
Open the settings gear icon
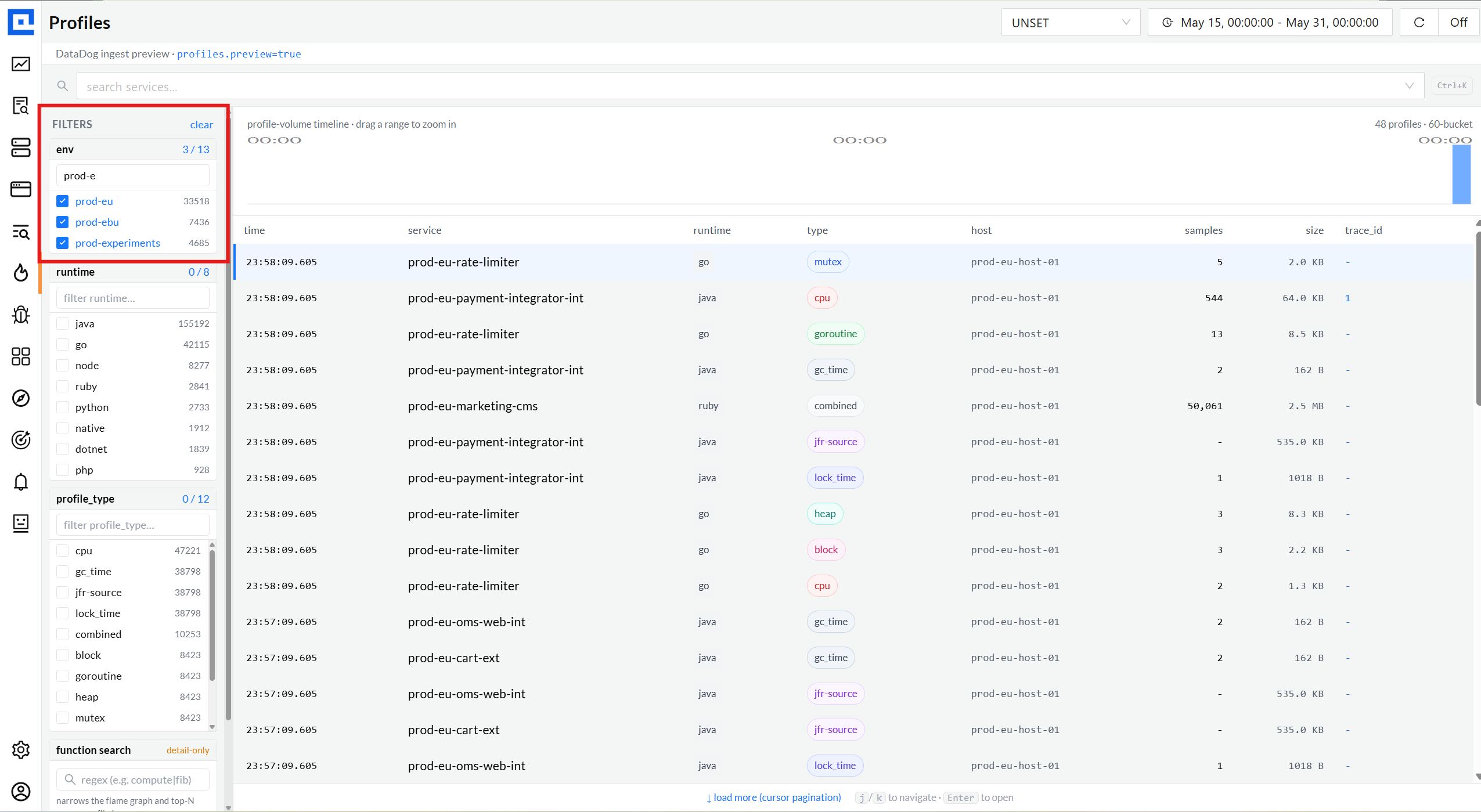tap(21, 750)
